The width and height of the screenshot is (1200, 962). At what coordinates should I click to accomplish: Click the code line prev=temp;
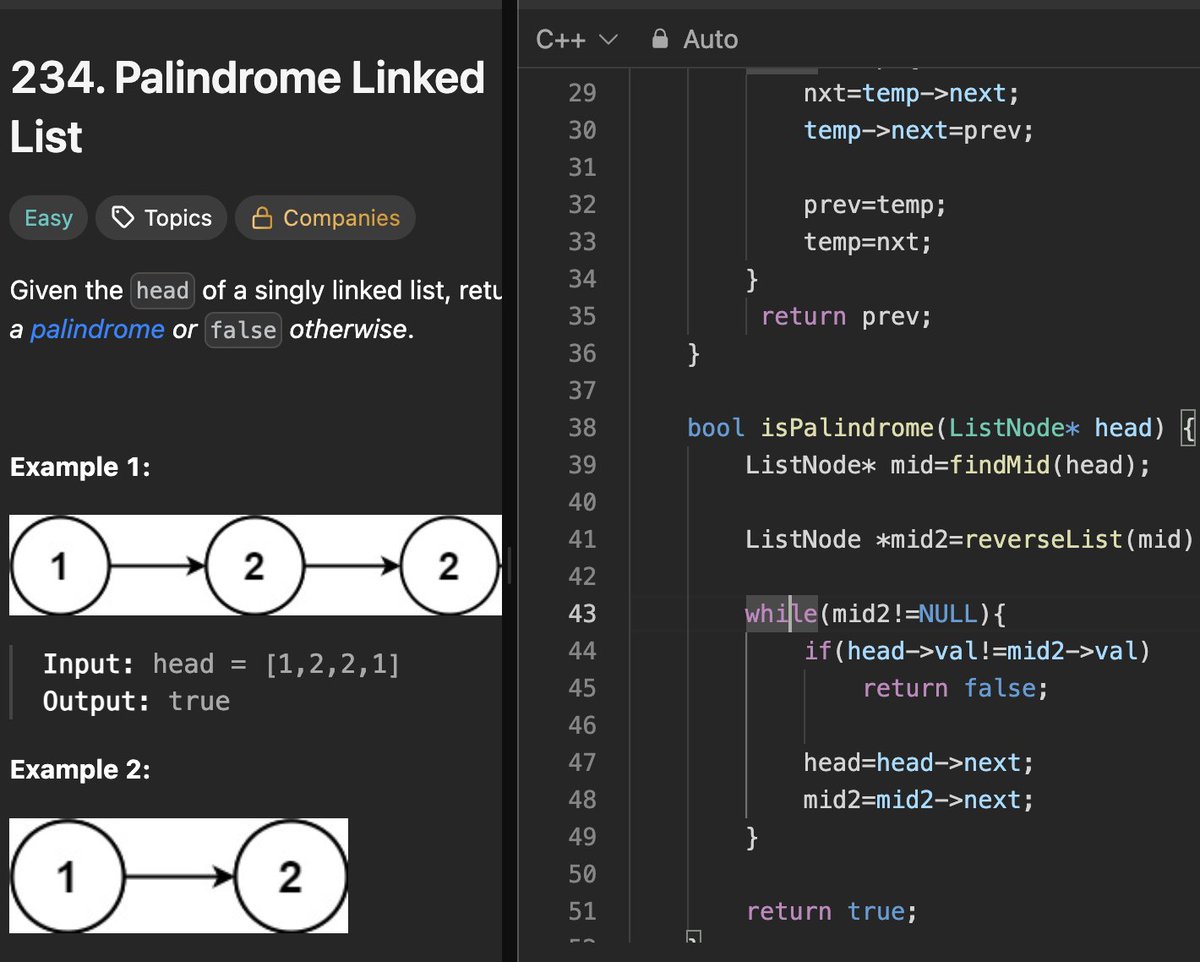tap(874, 205)
